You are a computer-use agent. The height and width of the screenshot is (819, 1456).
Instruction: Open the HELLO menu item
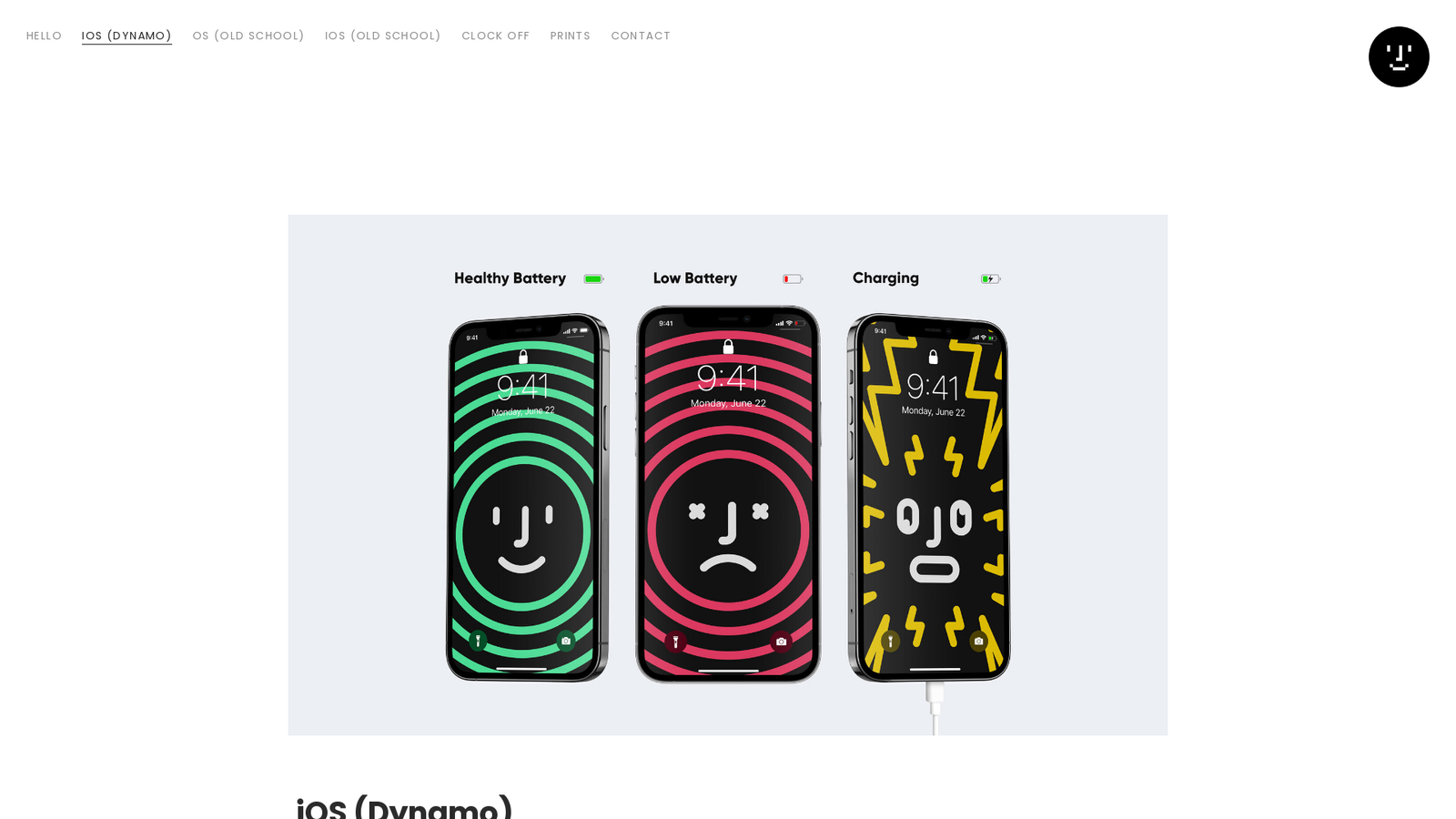click(x=44, y=36)
